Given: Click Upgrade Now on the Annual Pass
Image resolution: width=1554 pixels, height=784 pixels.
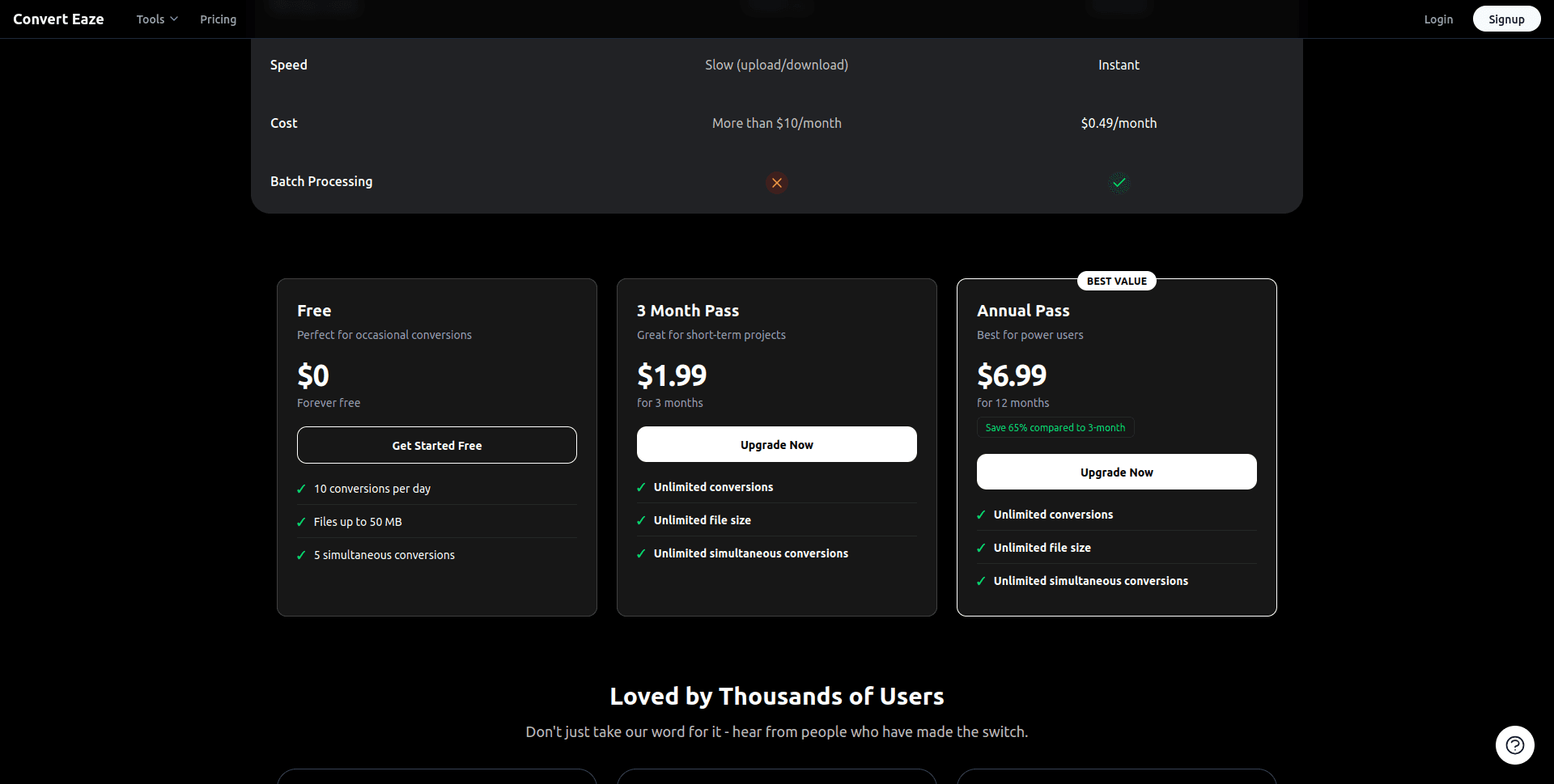Looking at the screenshot, I should pyautogui.click(x=1116, y=472).
